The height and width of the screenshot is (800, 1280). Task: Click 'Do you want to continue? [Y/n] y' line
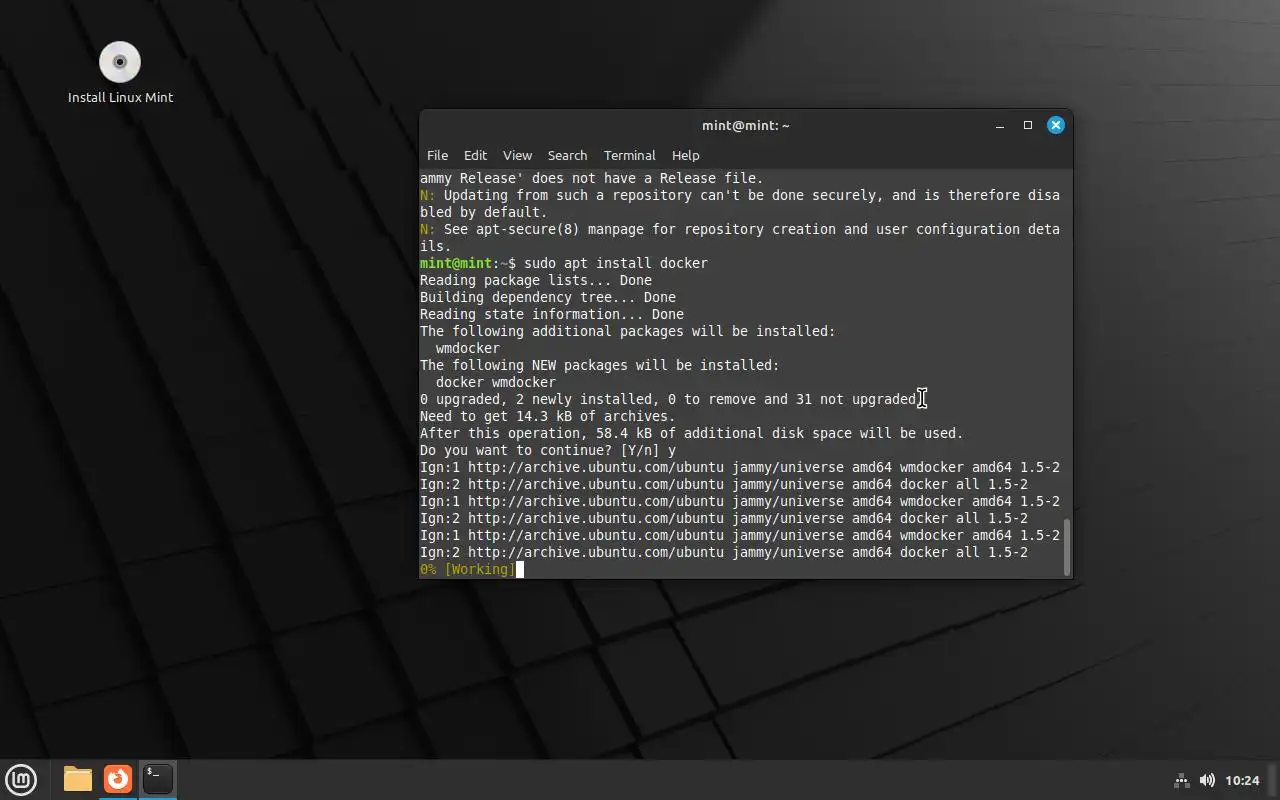[548, 450]
